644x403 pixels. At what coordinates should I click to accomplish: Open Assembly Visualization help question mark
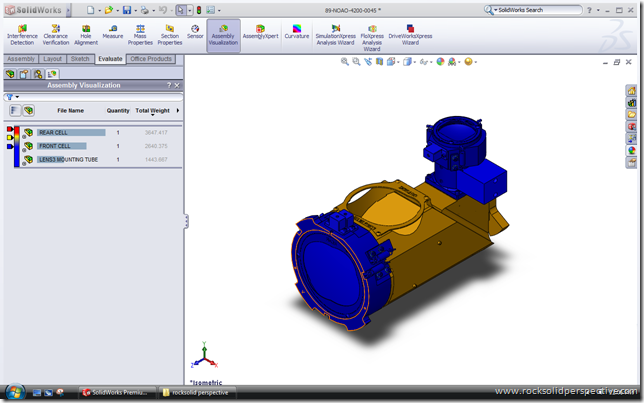(169, 85)
